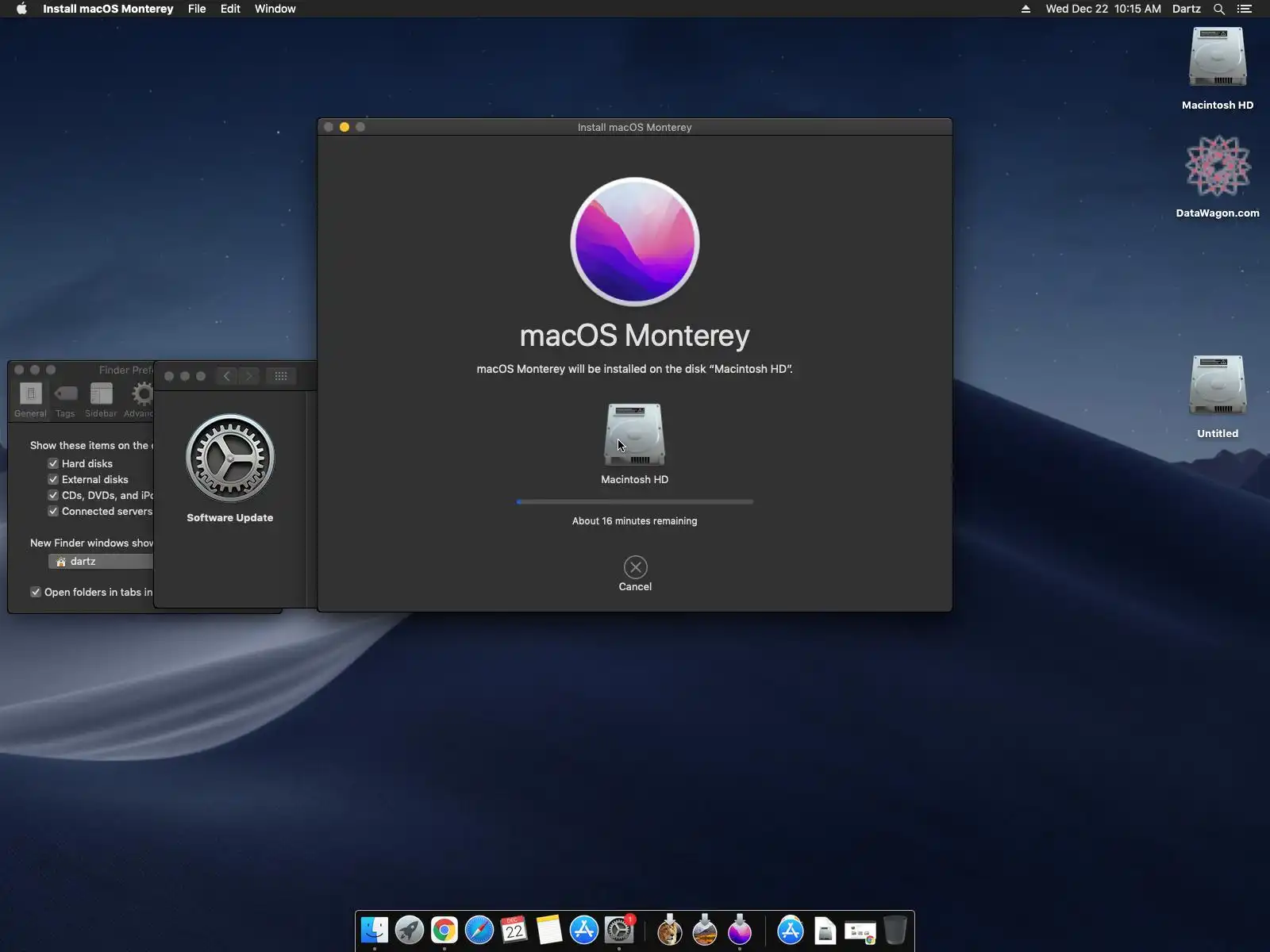Image resolution: width=1270 pixels, height=952 pixels.
Task: Switch to the Advanced tab in Finder Preferences
Action: [139, 399]
